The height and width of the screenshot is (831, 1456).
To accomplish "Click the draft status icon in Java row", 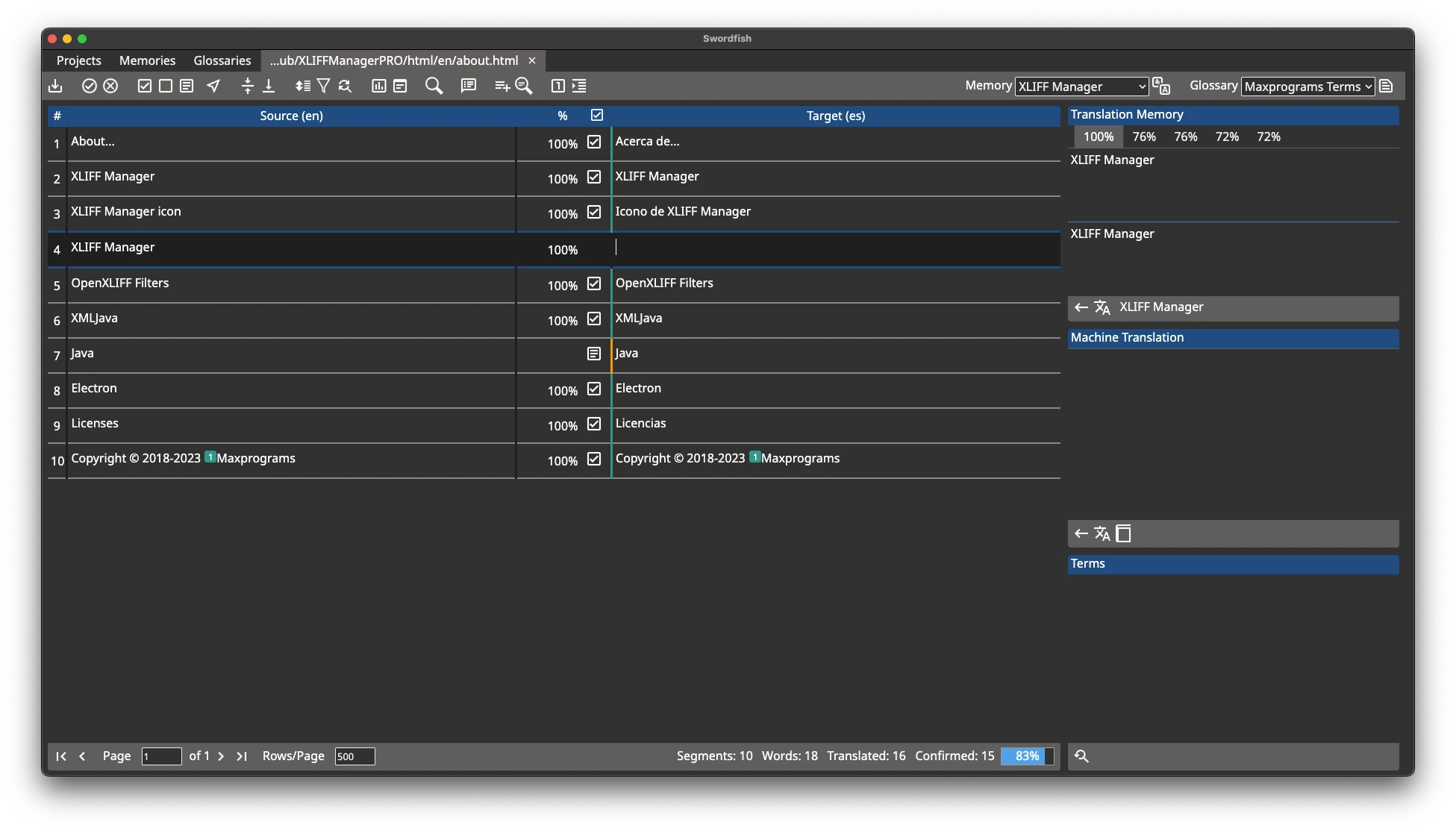I will coord(594,354).
